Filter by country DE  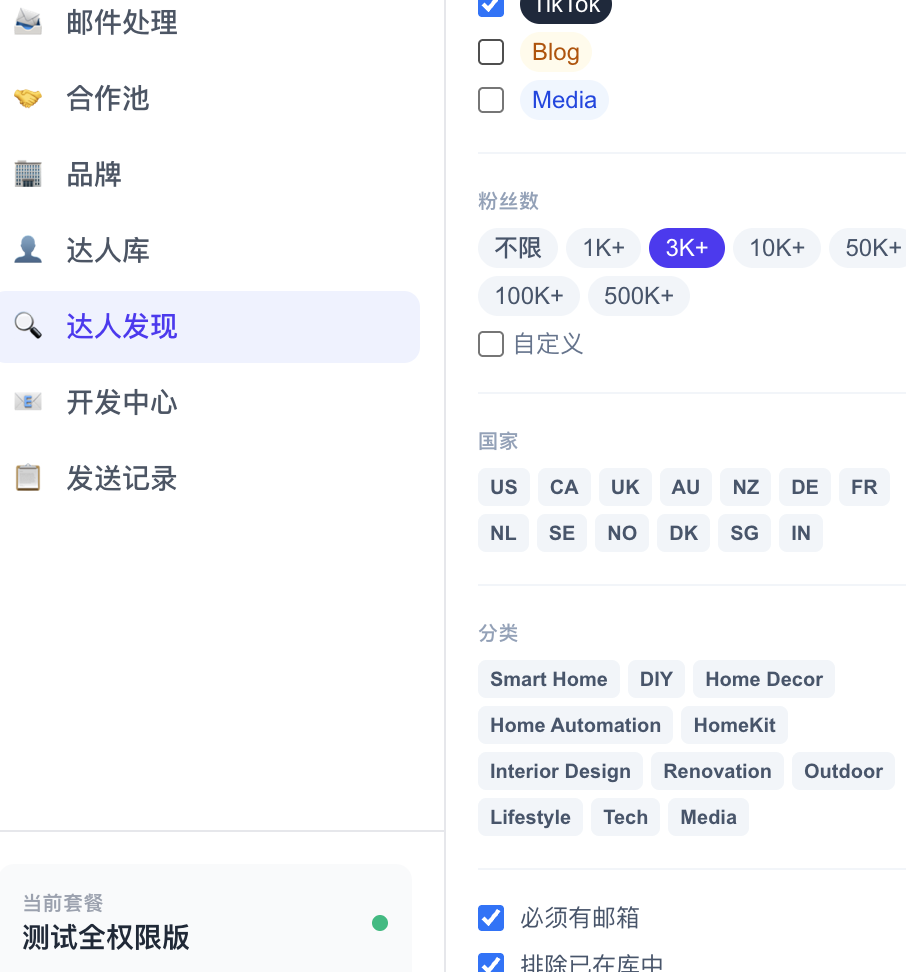click(x=805, y=487)
